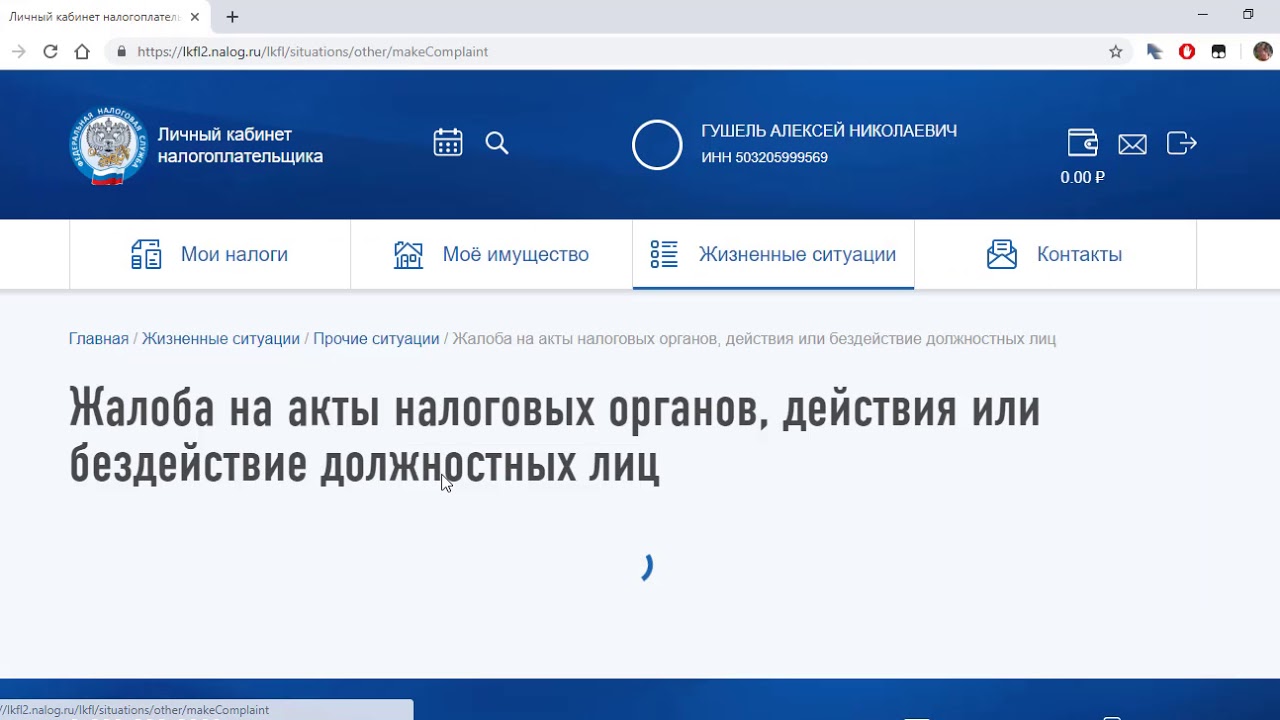Screen dimensions: 1280x720
Task: Open the search magnifier icon
Action: click(497, 143)
